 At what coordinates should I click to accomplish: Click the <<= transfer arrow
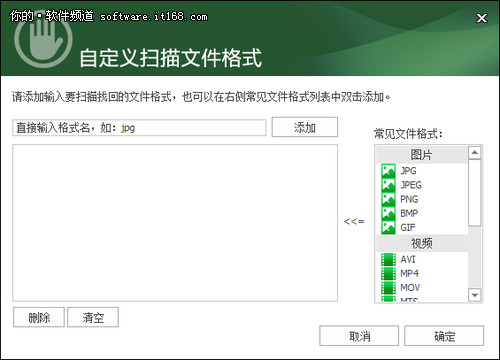354,221
